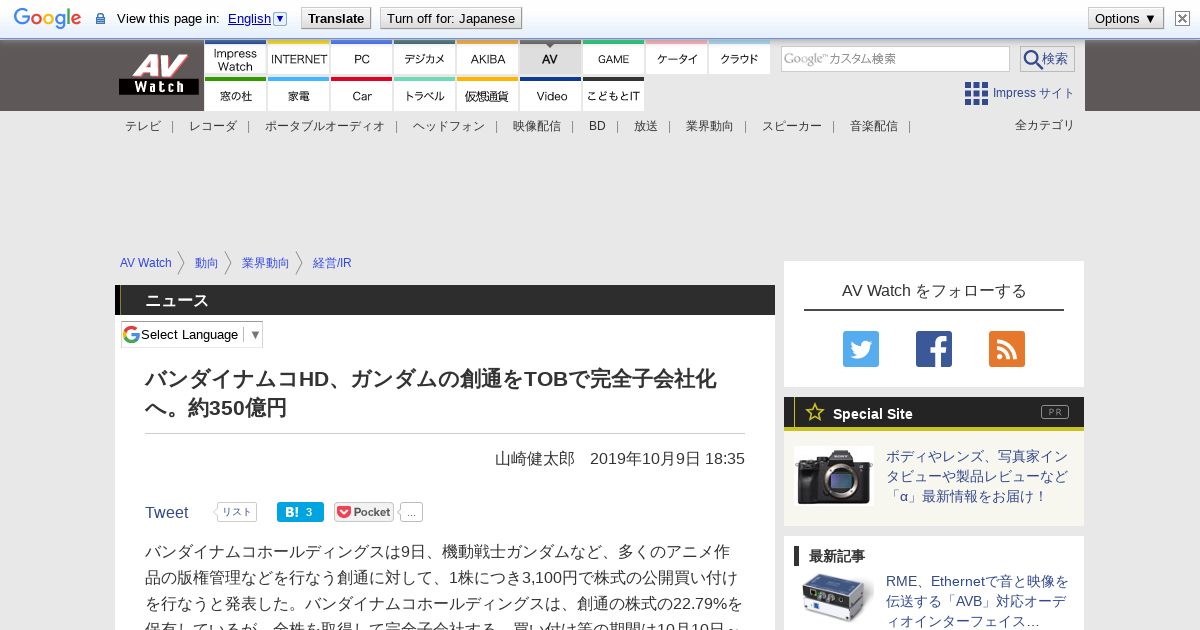
Task: Click the Tweet link
Action: click(167, 512)
